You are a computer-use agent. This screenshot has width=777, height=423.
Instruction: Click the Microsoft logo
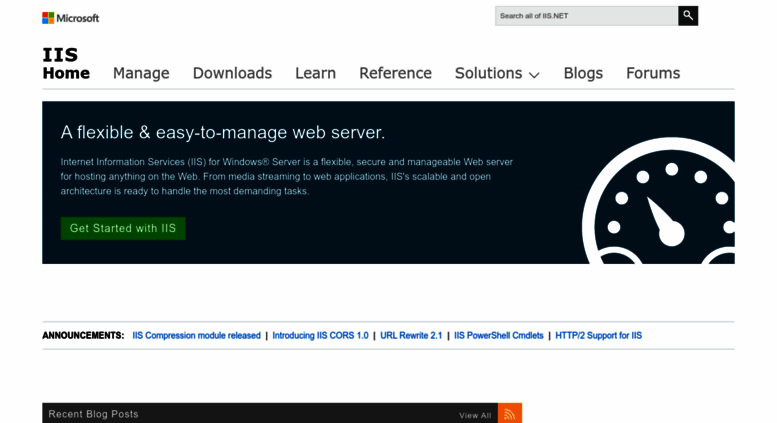tap(70, 18)
